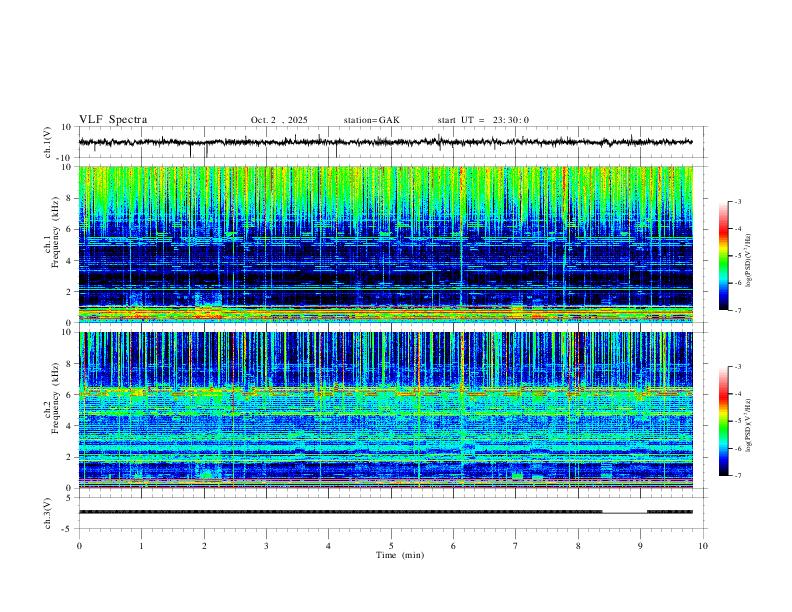
Task: Click the 'start UT = 23:30:0' text
Action: pyautogui.click(x=483, y=120)
